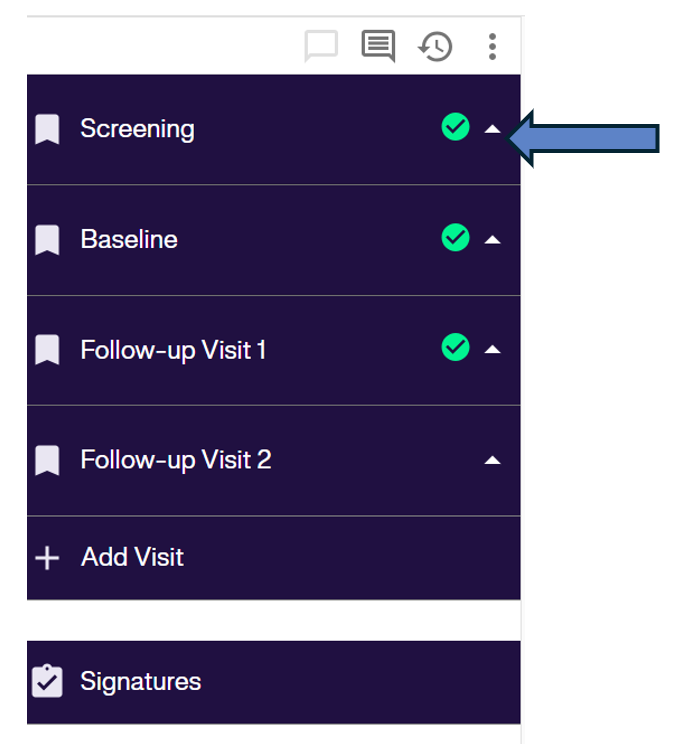
Task: Click Screening's green completed checkmark
Action: click(455, 128)
